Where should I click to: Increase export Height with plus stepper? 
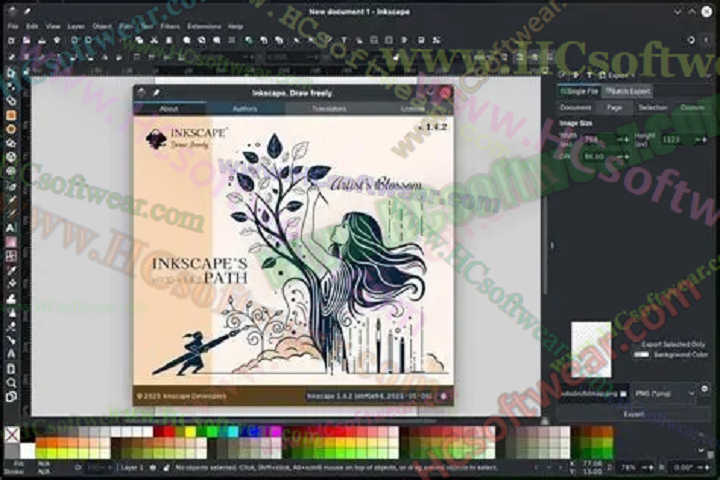(704, 139)
